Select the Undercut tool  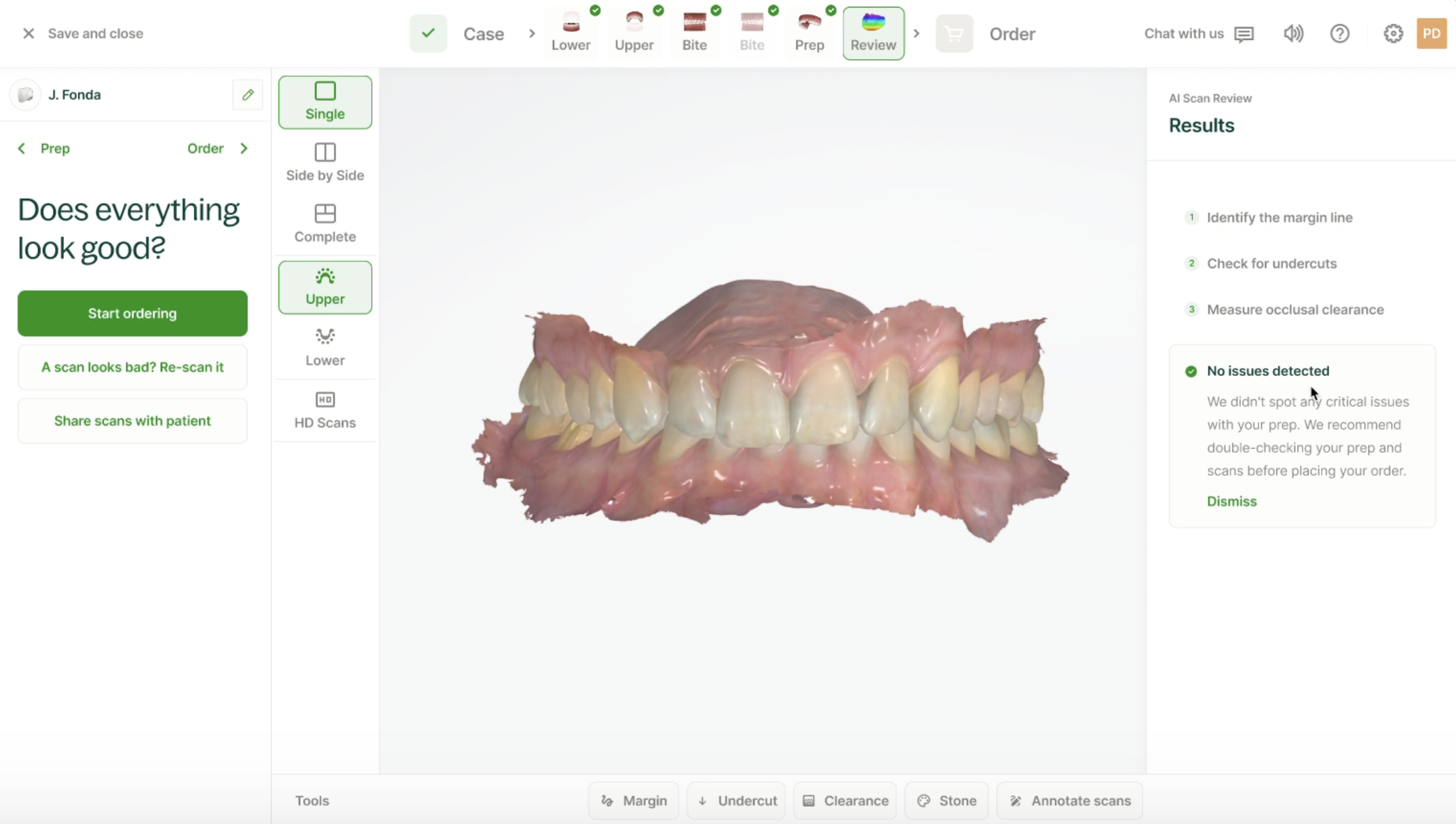pos(737,801)
